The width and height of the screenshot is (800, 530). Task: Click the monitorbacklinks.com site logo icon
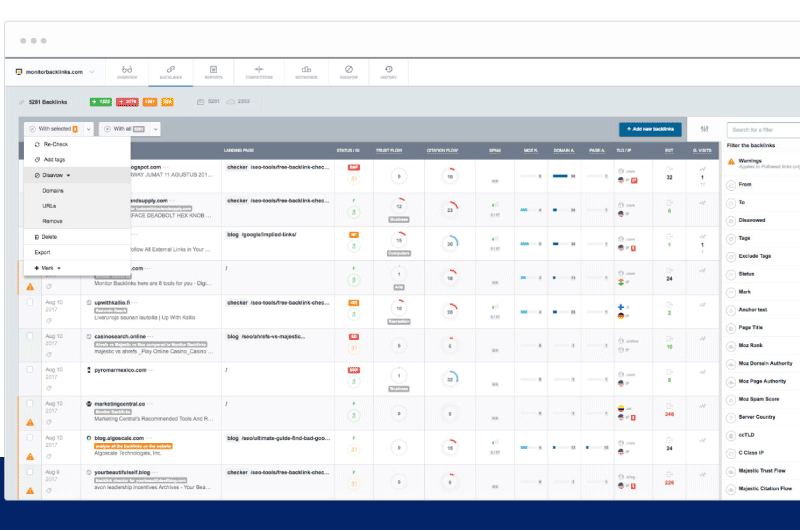click(x=19, y=72)
